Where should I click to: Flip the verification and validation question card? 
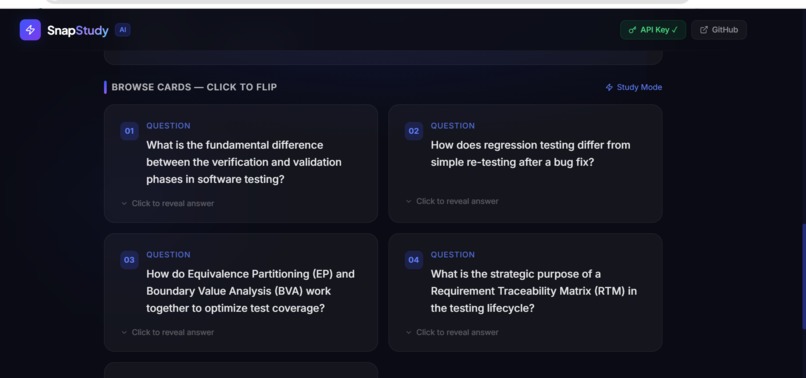(x=241, y=164)
